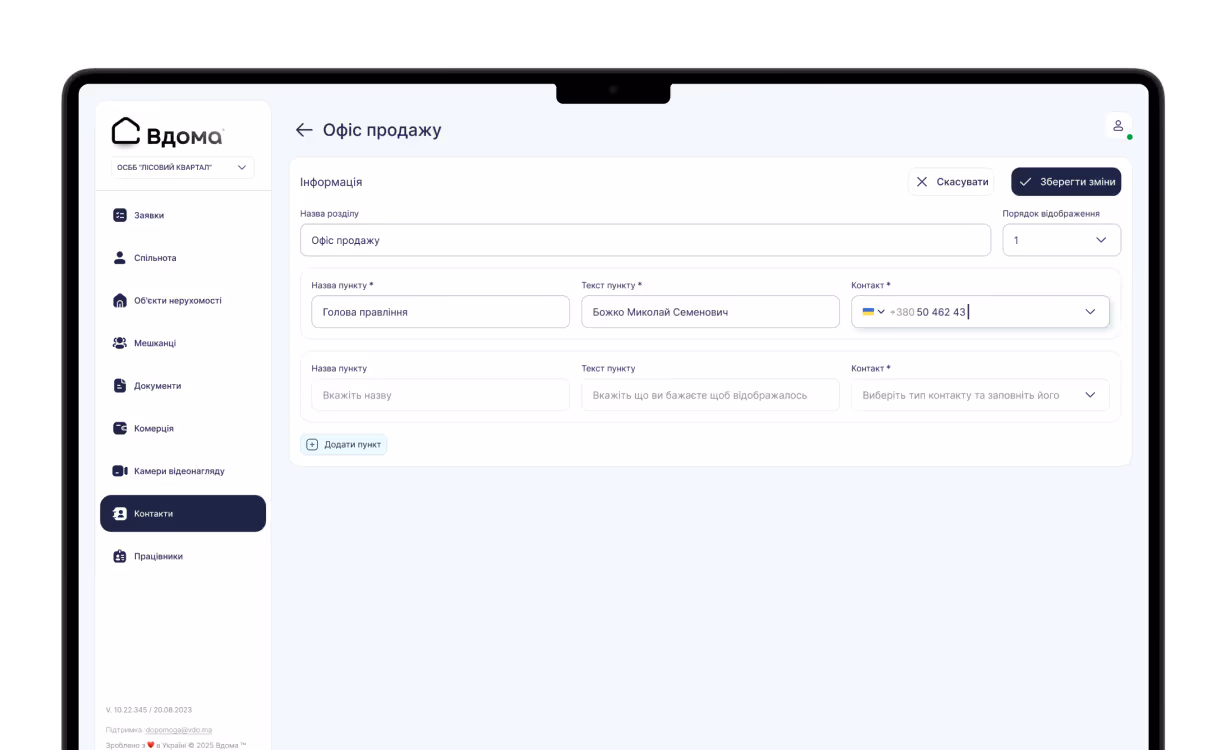This screenshot has width=1229, height=750.
Task: Open the Порядок відображення dropdown
Action: 1062,240
